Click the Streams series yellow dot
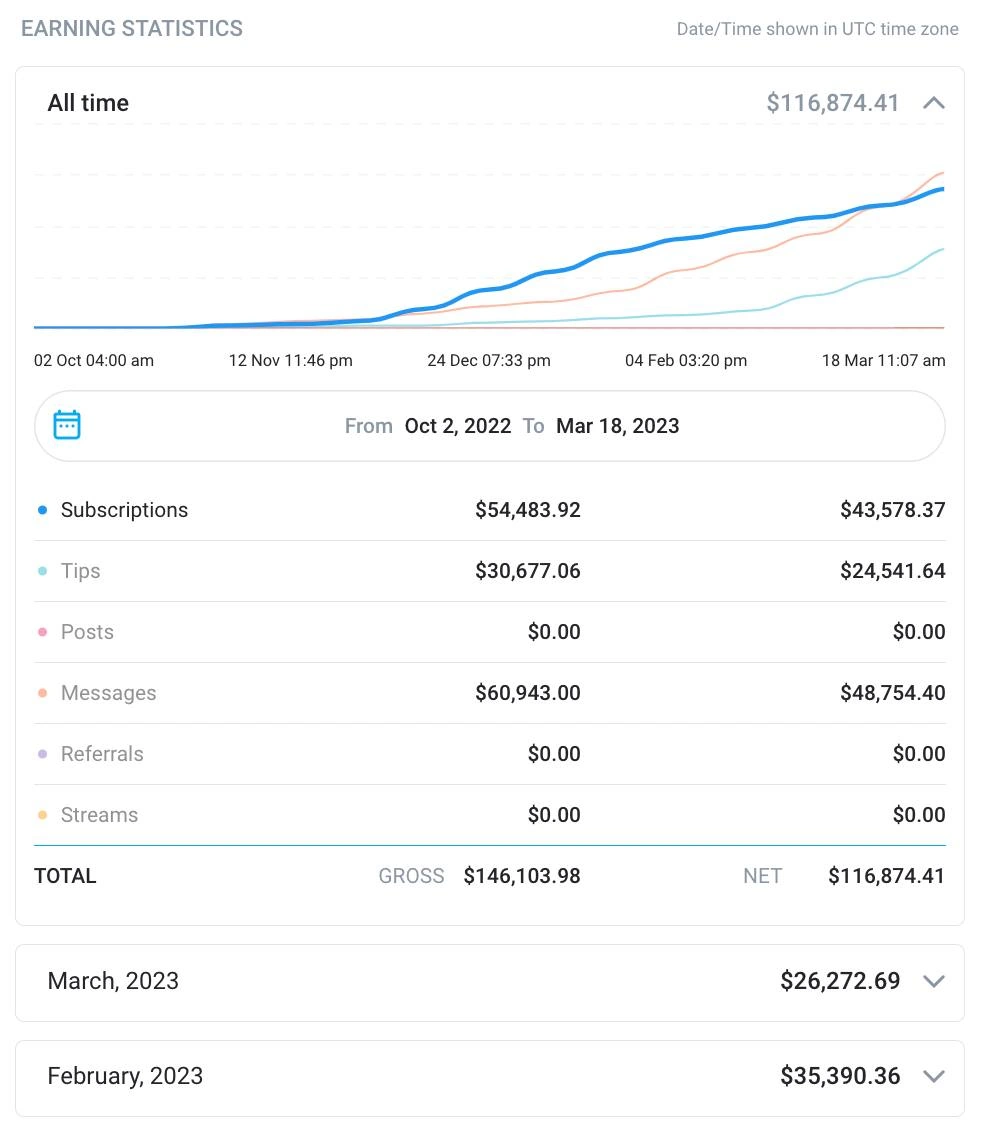 coord(42,815)
